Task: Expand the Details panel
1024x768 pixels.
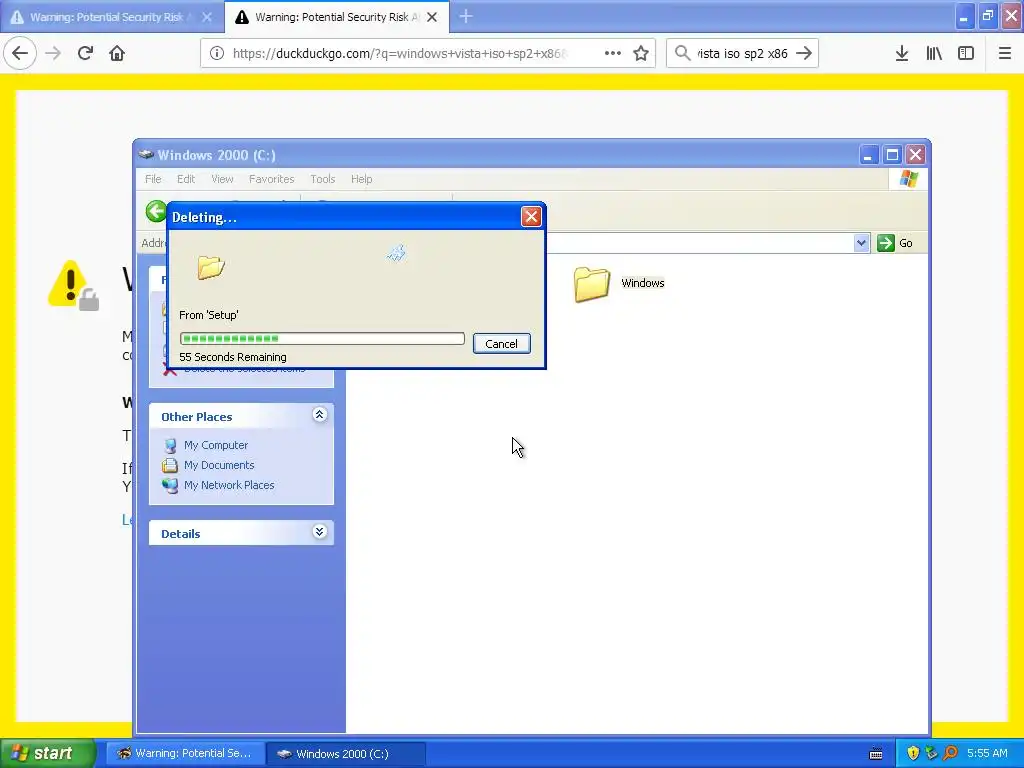Action: (x=319, y=532)
